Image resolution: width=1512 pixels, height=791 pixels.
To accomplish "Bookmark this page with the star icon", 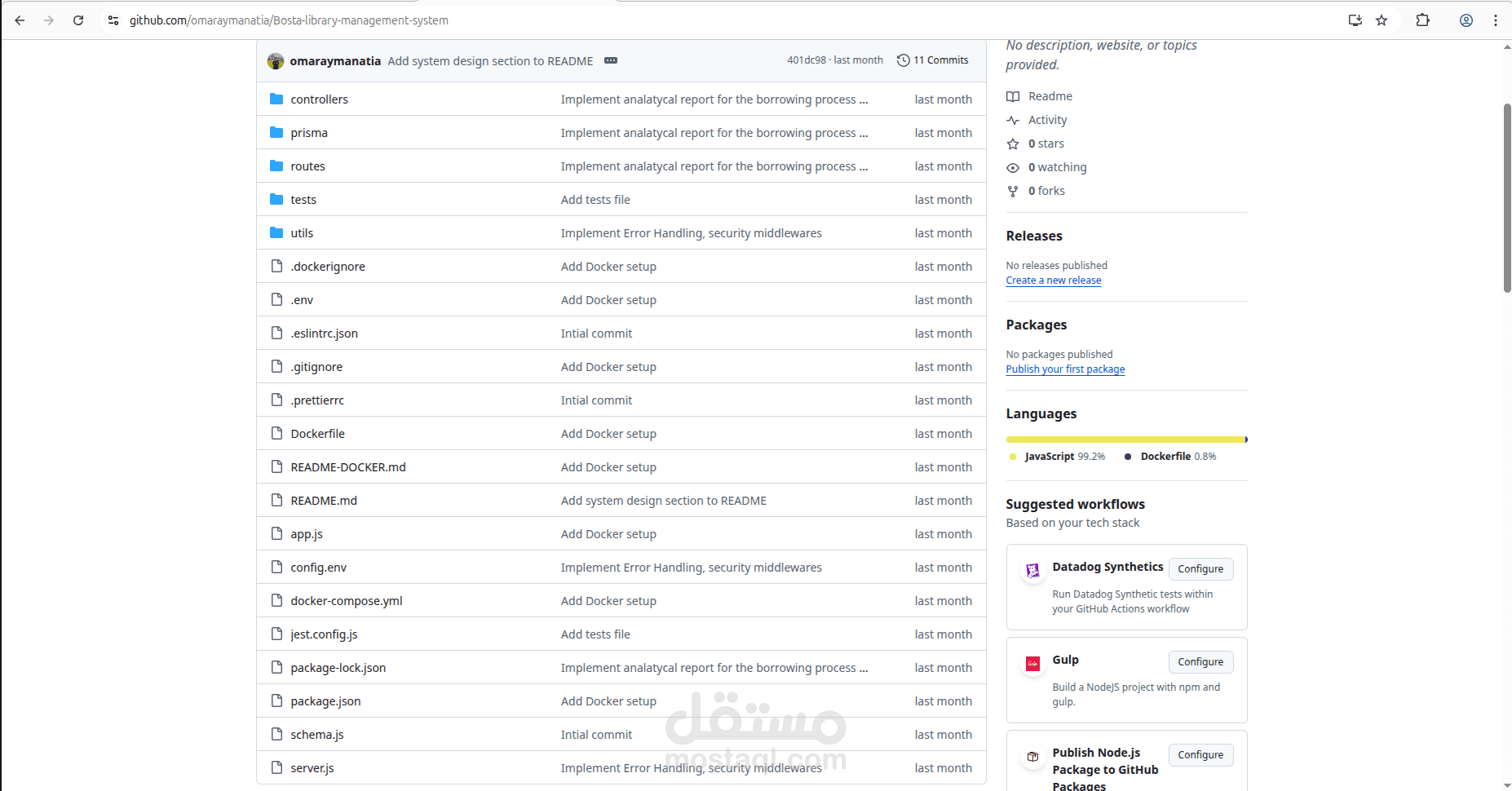I will [1382, 20].
